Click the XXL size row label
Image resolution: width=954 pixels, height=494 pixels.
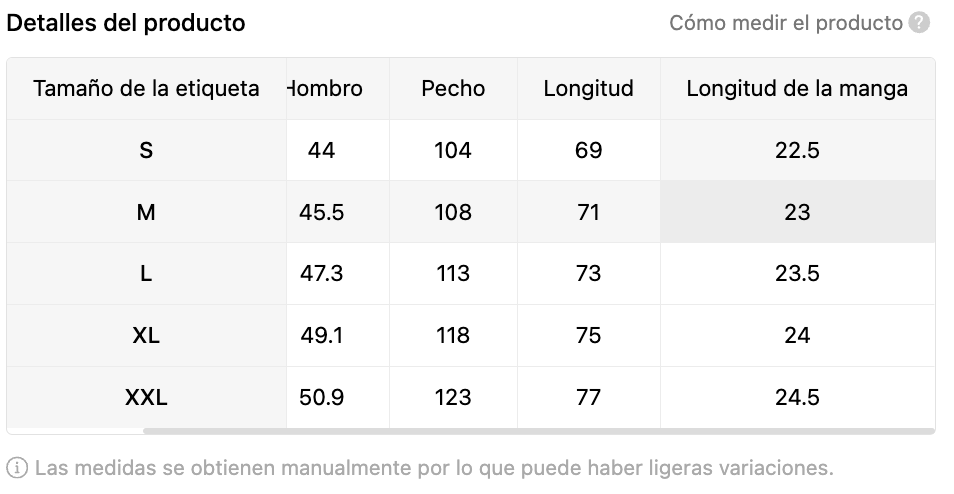pyautogui.click(x=146, y=397)
